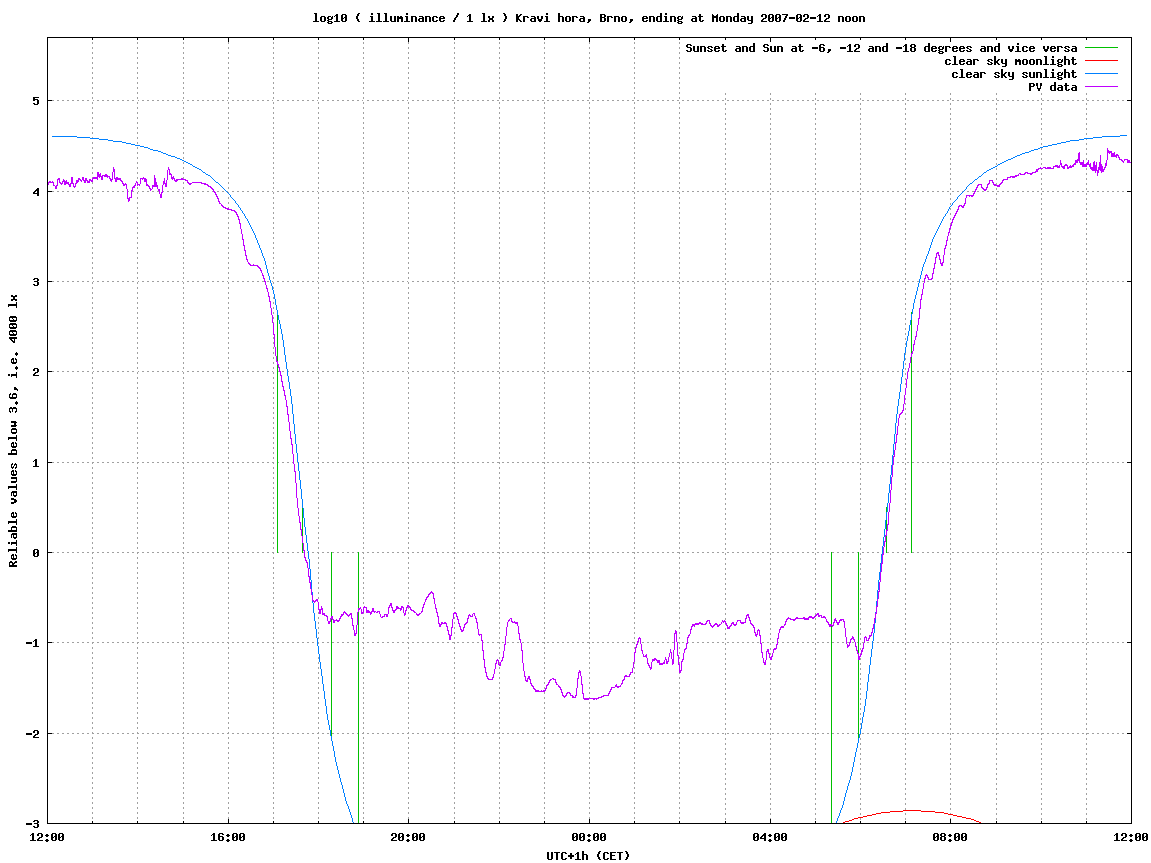Viewport: 1151px width, 863px height.
Task: Click the y-axis tick label 5
Action: (x=36, y=101)
